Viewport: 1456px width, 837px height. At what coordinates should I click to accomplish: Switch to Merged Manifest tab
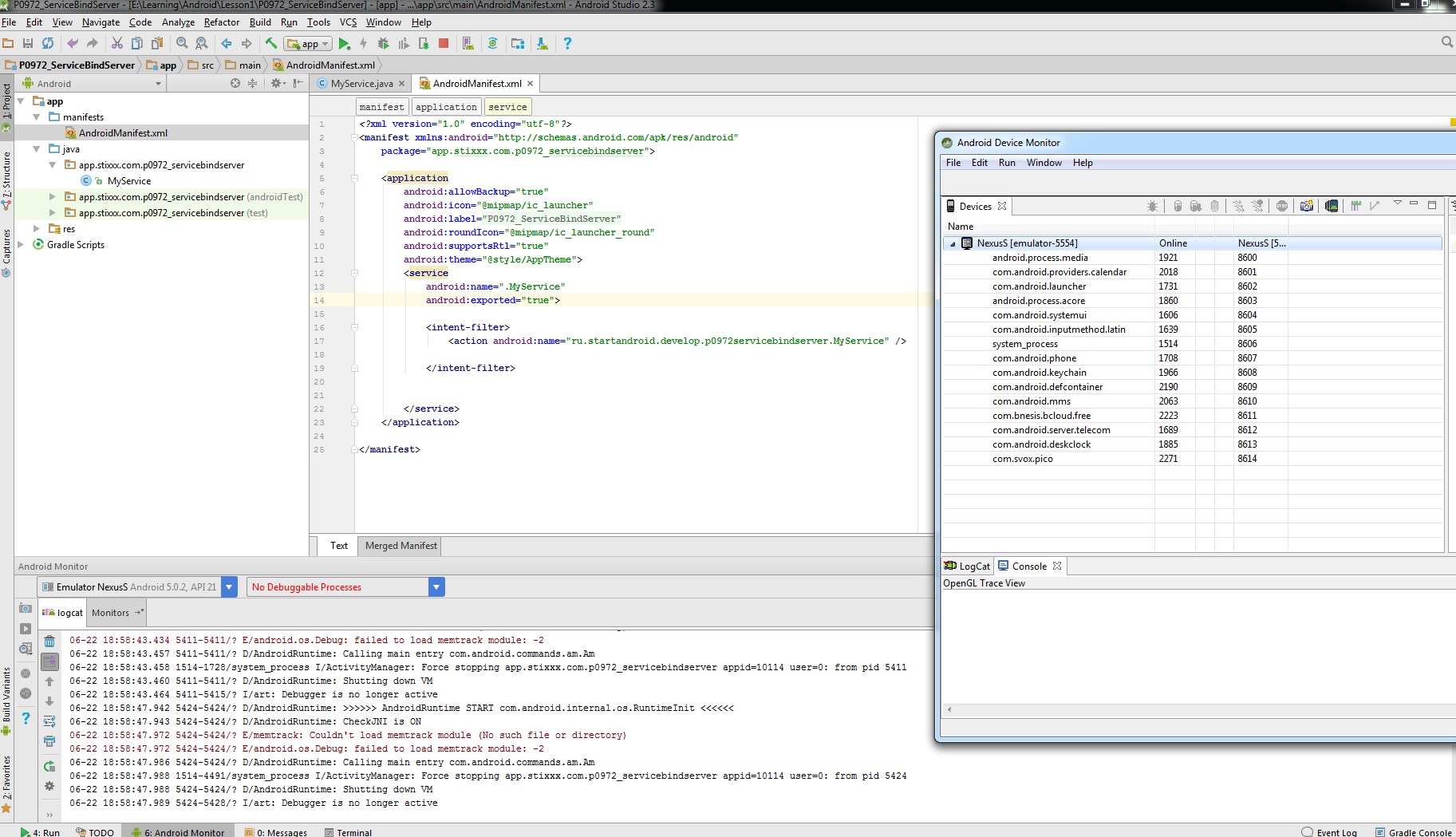[400, 546]
